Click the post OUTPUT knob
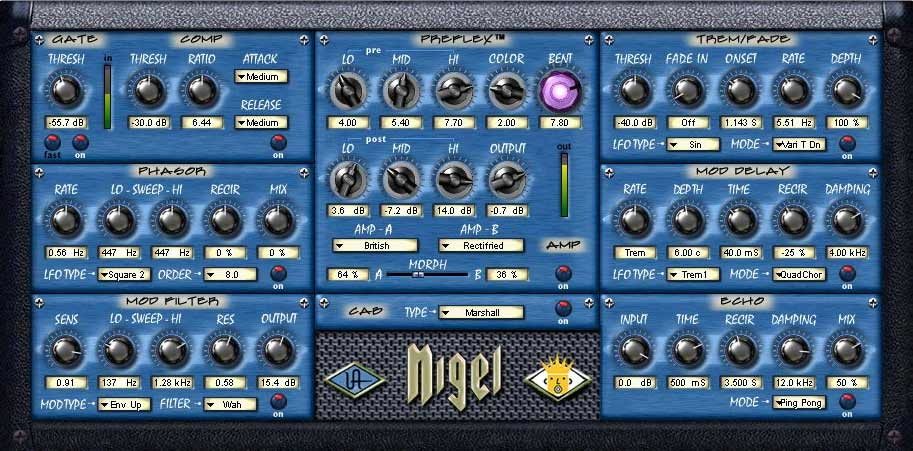The width and height of the screenshot is (913, 451). click(507, 179)
